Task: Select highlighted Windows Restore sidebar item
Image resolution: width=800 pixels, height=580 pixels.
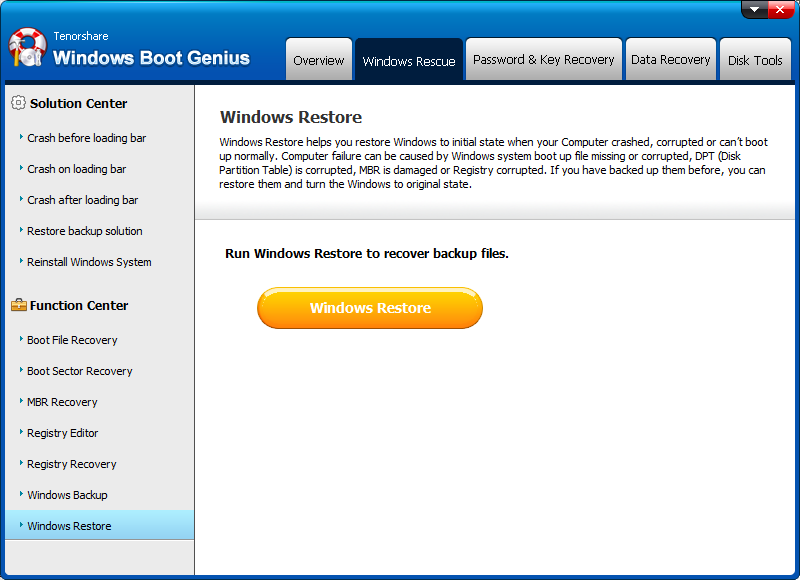Action: point(99,525)
